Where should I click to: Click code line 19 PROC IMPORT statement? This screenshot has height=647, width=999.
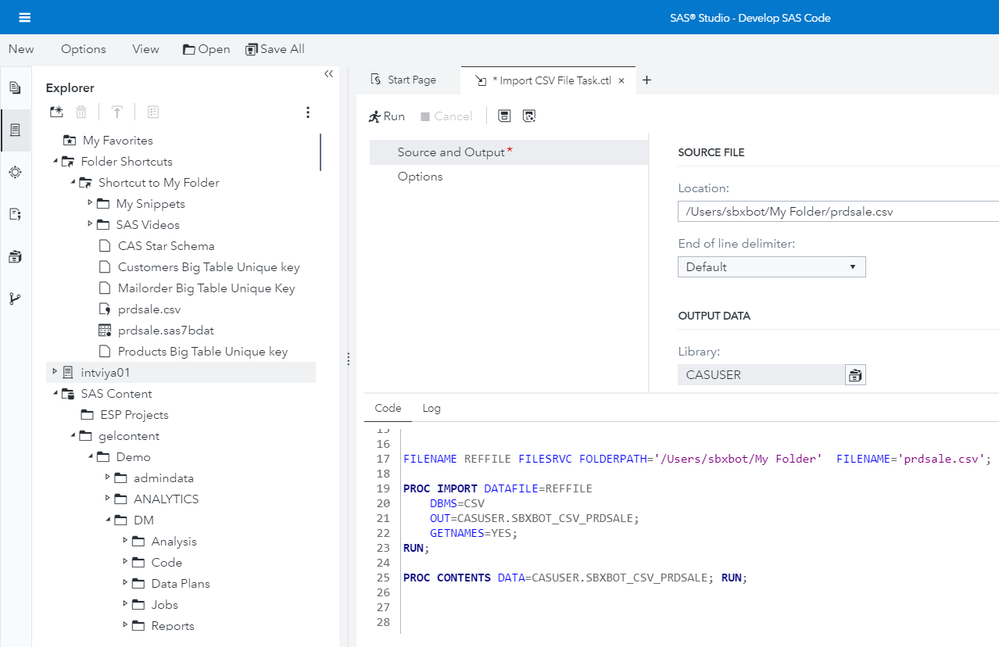498,488
